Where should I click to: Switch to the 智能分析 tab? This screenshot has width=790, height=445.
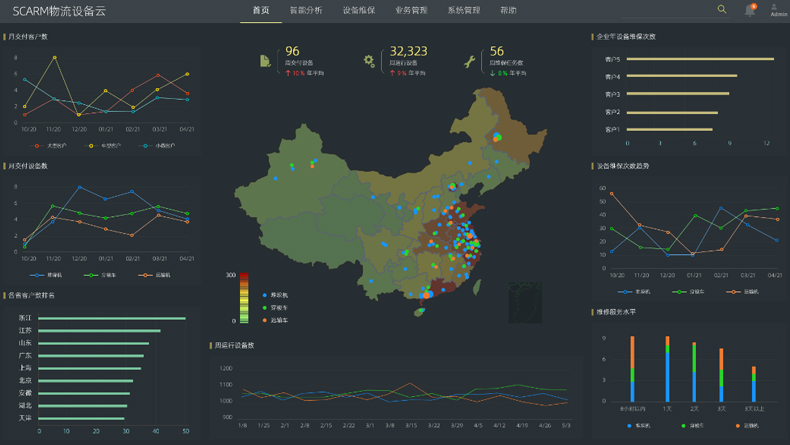tap(306, 10)
